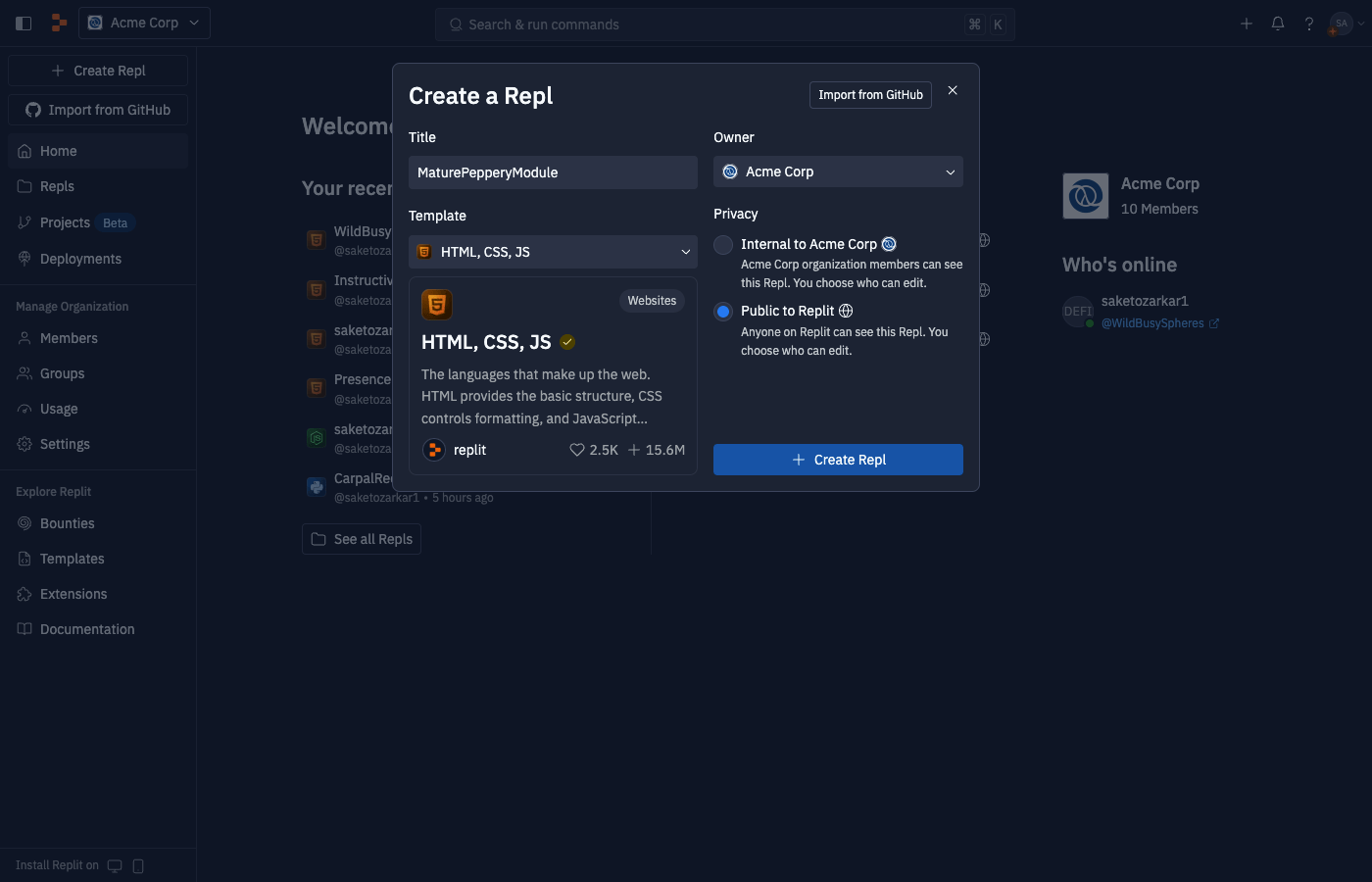1372x882 pixels.
Task: Click the blue Create Repl button
Action: [838, 460]
